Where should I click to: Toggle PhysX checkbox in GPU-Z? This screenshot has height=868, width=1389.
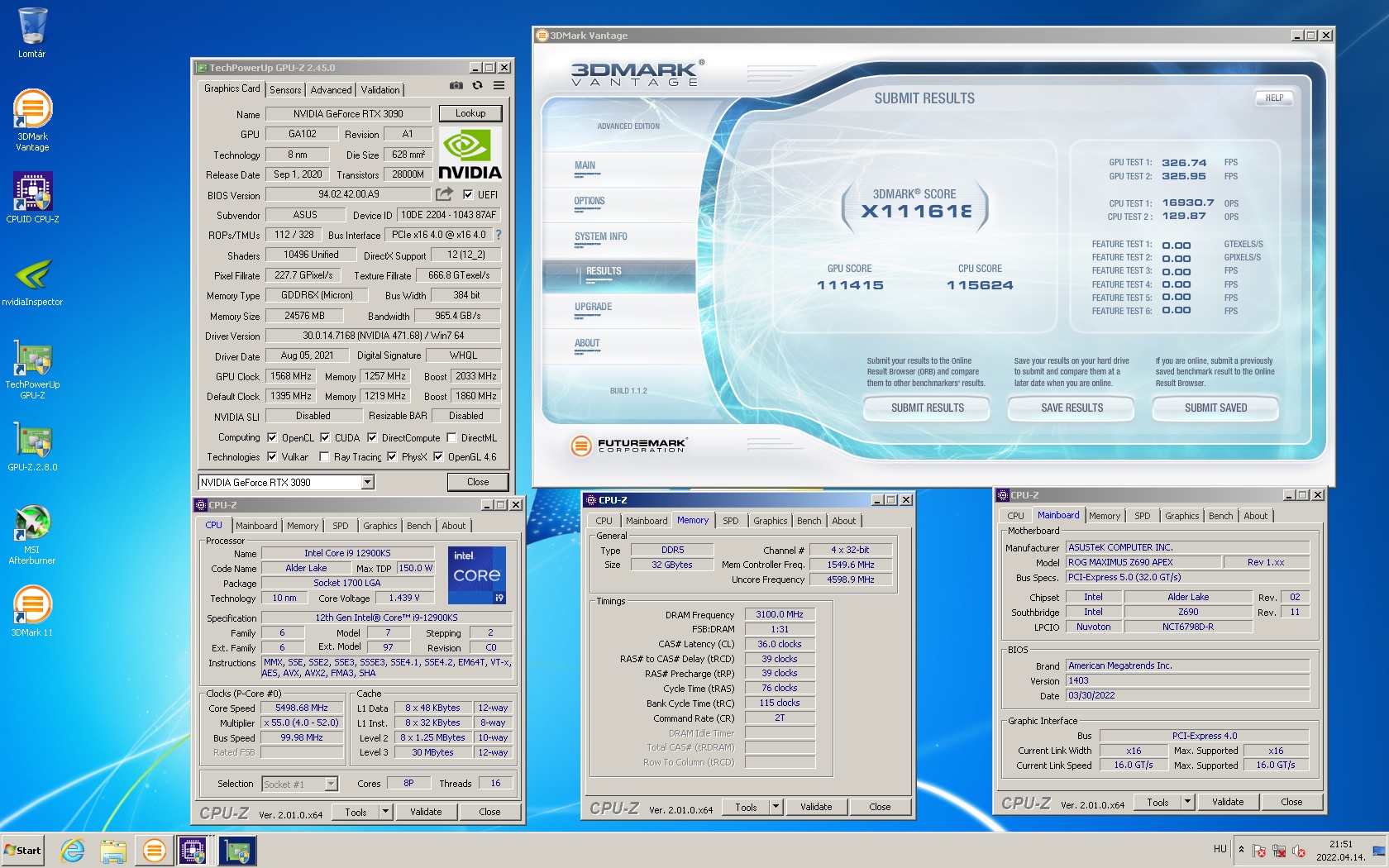392,456
